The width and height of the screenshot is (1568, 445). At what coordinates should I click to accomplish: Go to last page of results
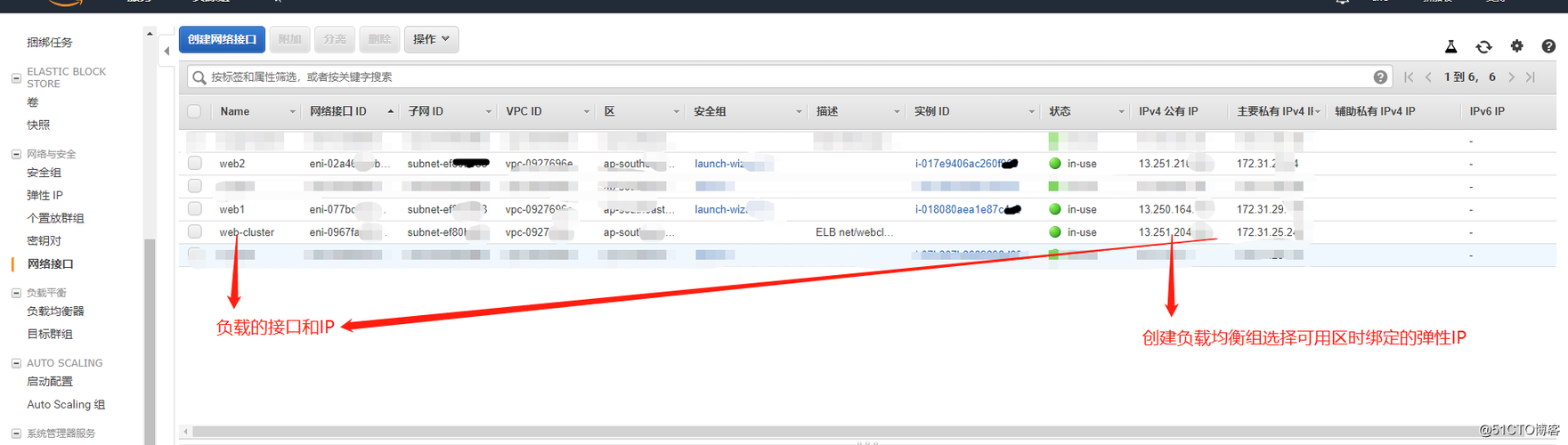tap(1531, 77)
